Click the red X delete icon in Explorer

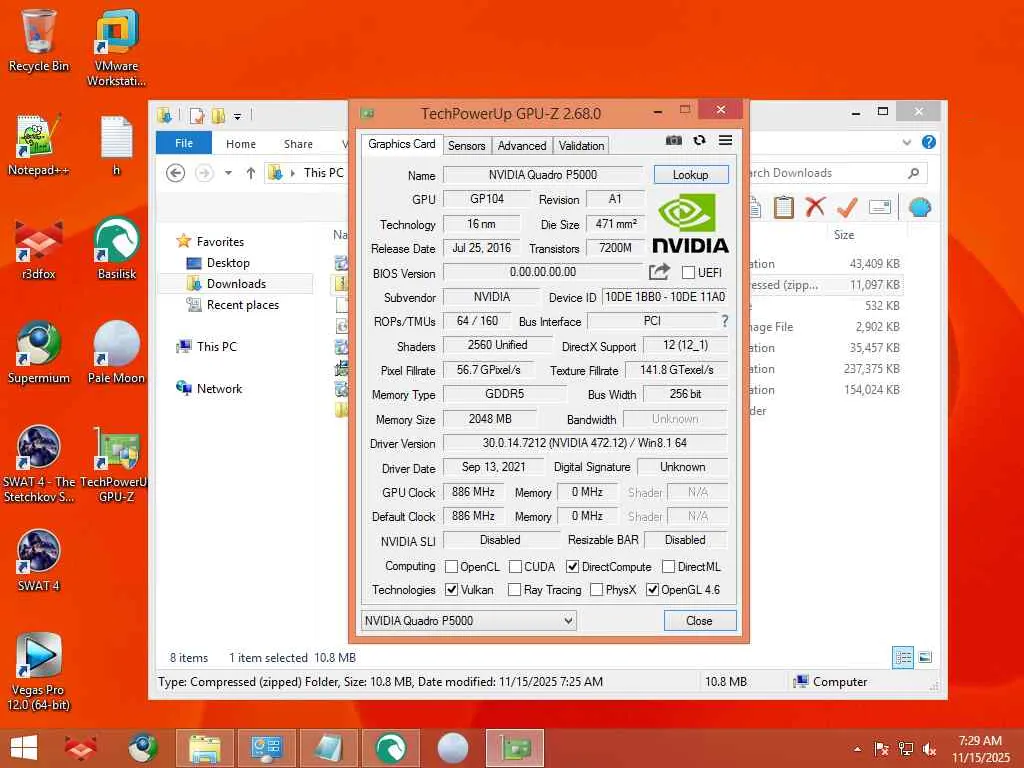tap(815, 207)
